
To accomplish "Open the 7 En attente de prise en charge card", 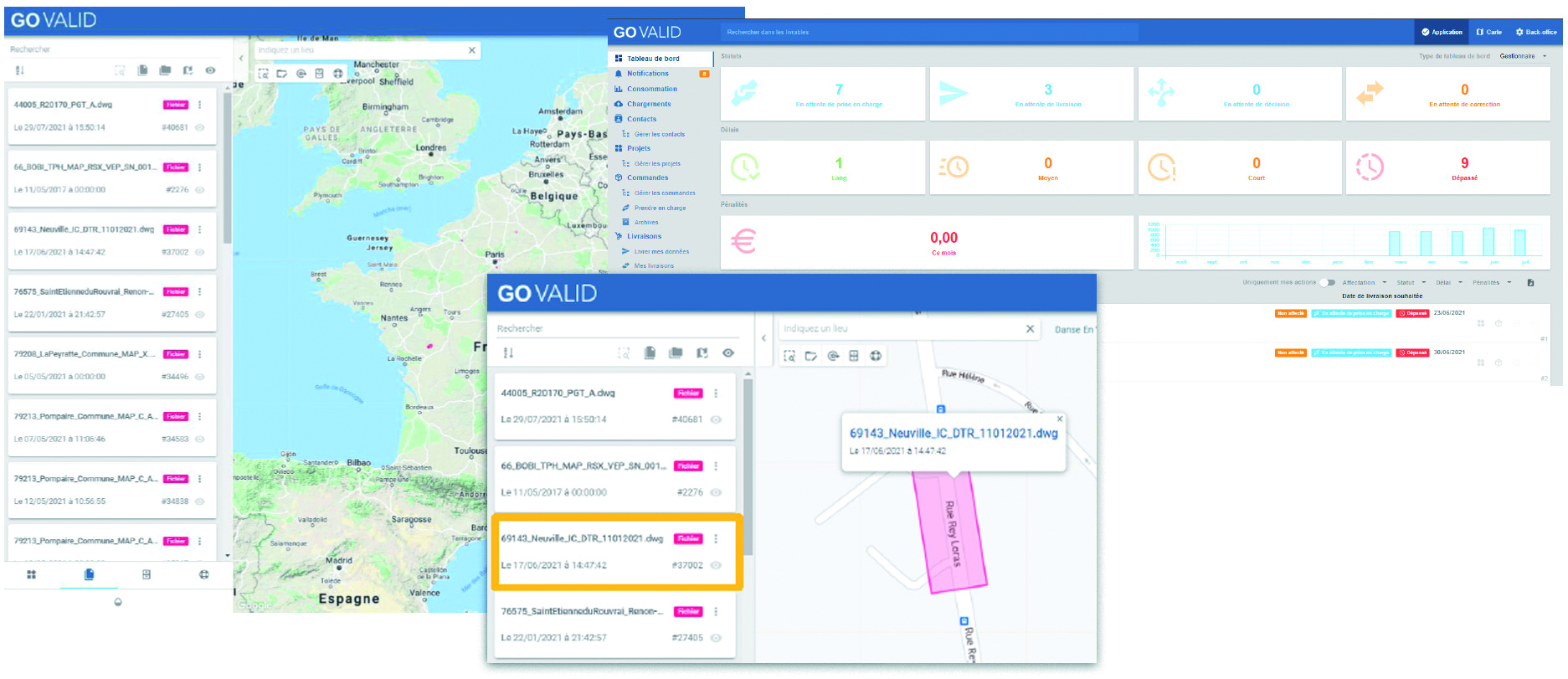I will [823, 95].
